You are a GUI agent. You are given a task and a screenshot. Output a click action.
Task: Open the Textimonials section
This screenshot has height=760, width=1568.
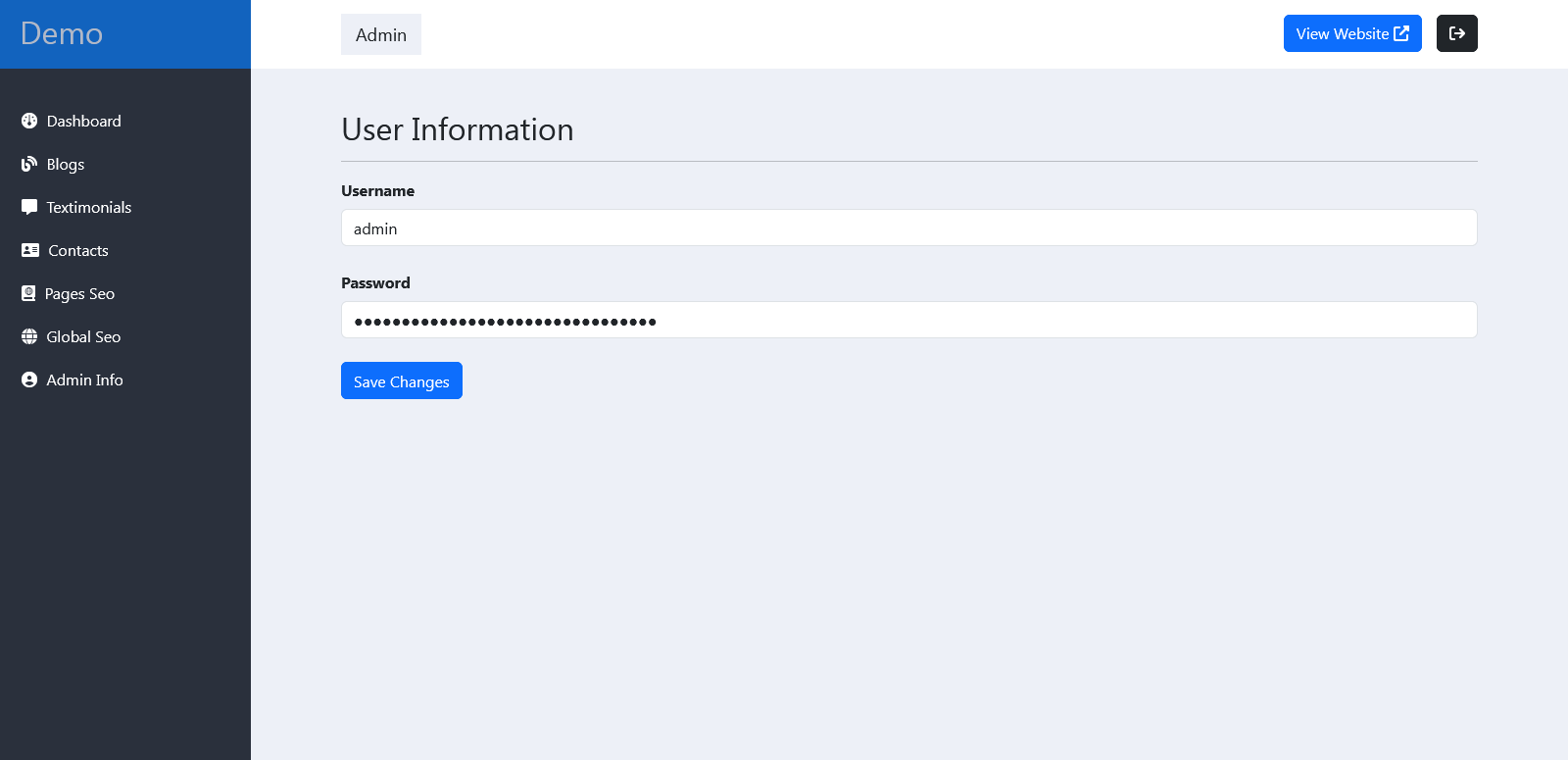[x=89, y=207]
